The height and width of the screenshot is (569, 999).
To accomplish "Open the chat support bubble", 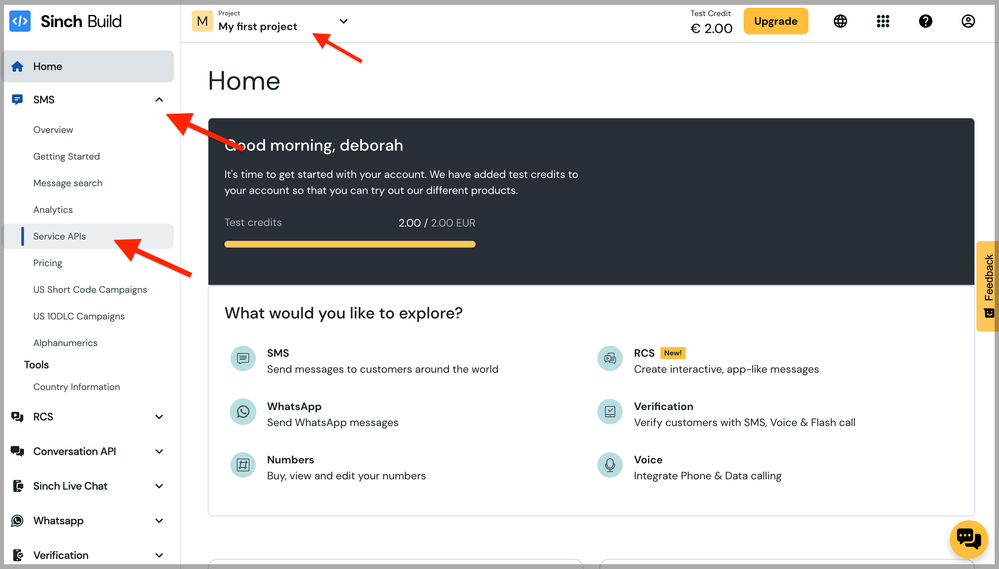I will pyautogui.click(x=968, y=539).
